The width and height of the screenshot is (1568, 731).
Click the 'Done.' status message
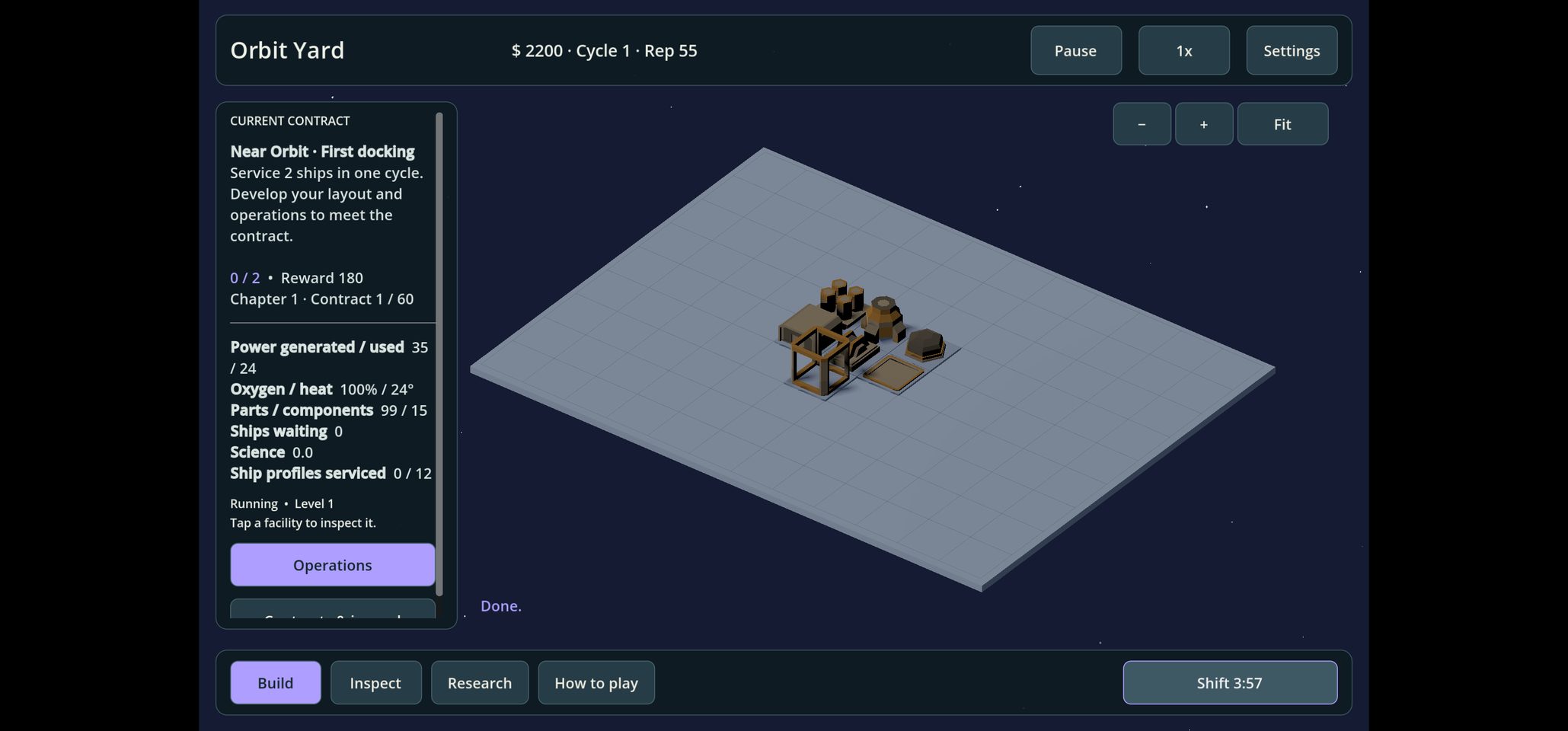click(501, 606)
